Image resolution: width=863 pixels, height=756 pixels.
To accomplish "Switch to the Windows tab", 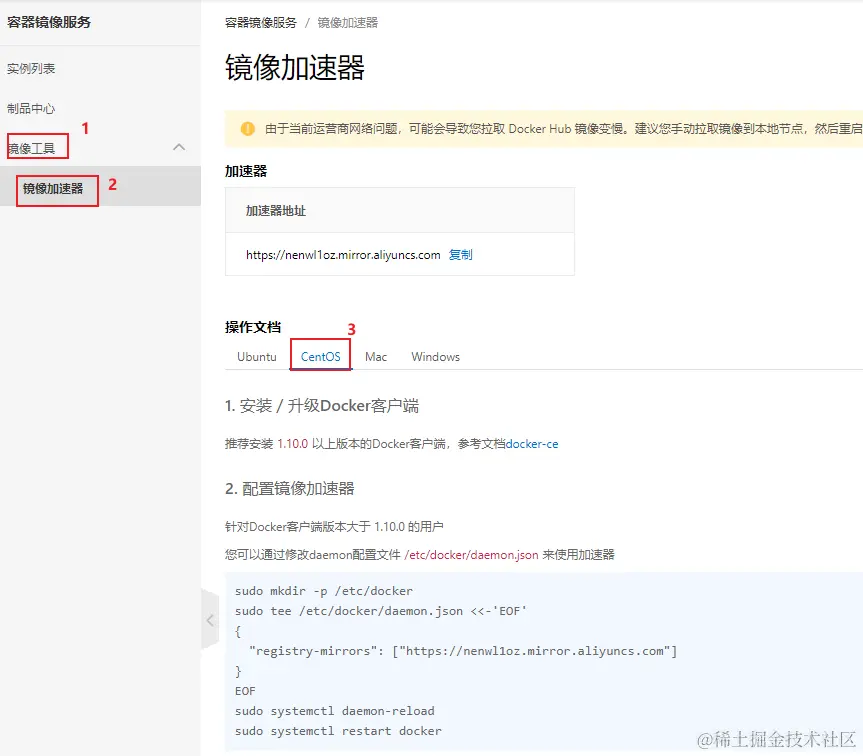I will point(434,356).
